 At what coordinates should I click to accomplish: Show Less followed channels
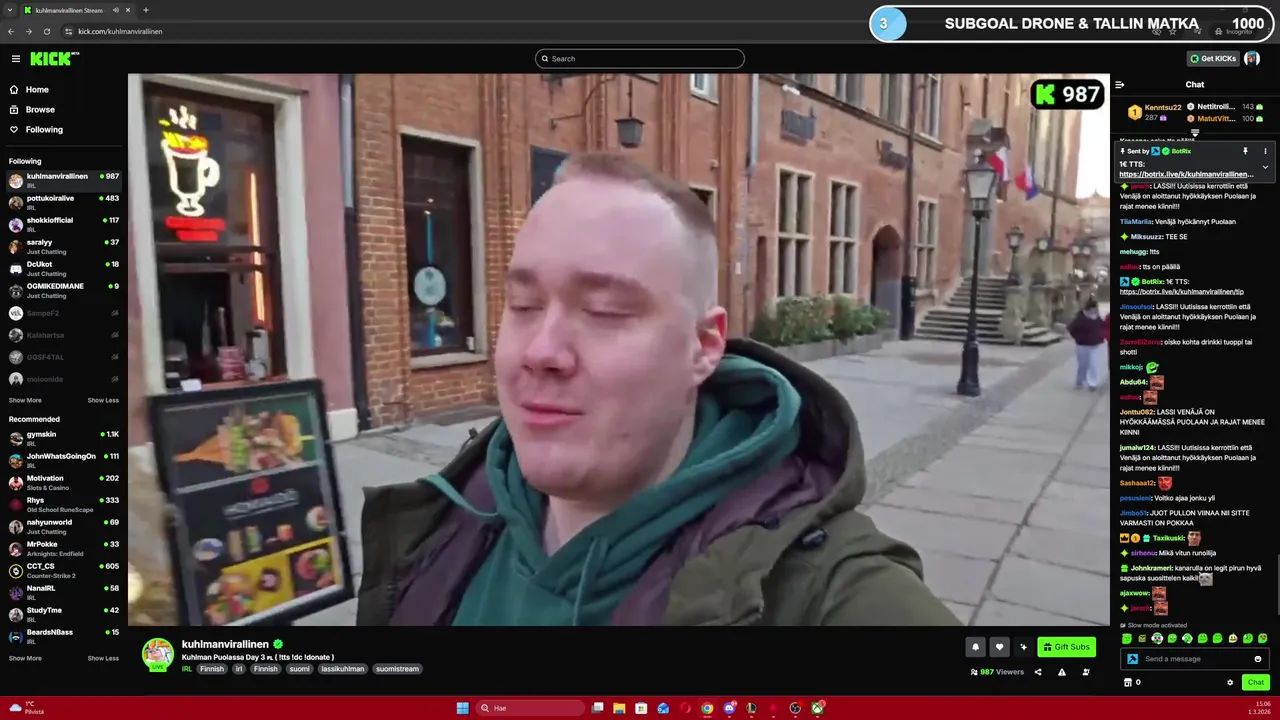(103, 400)
